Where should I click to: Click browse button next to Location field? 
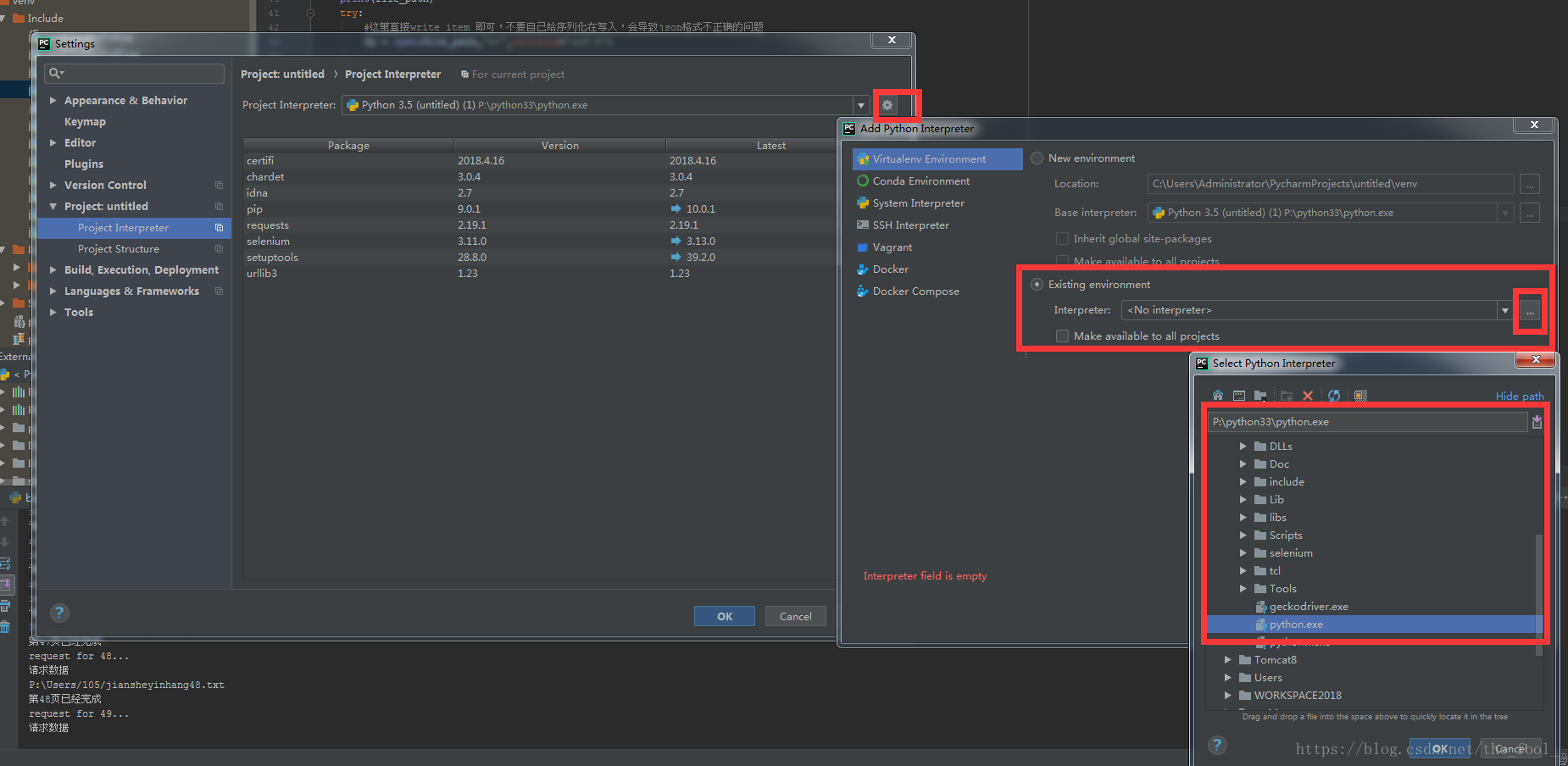(1530, 184)
